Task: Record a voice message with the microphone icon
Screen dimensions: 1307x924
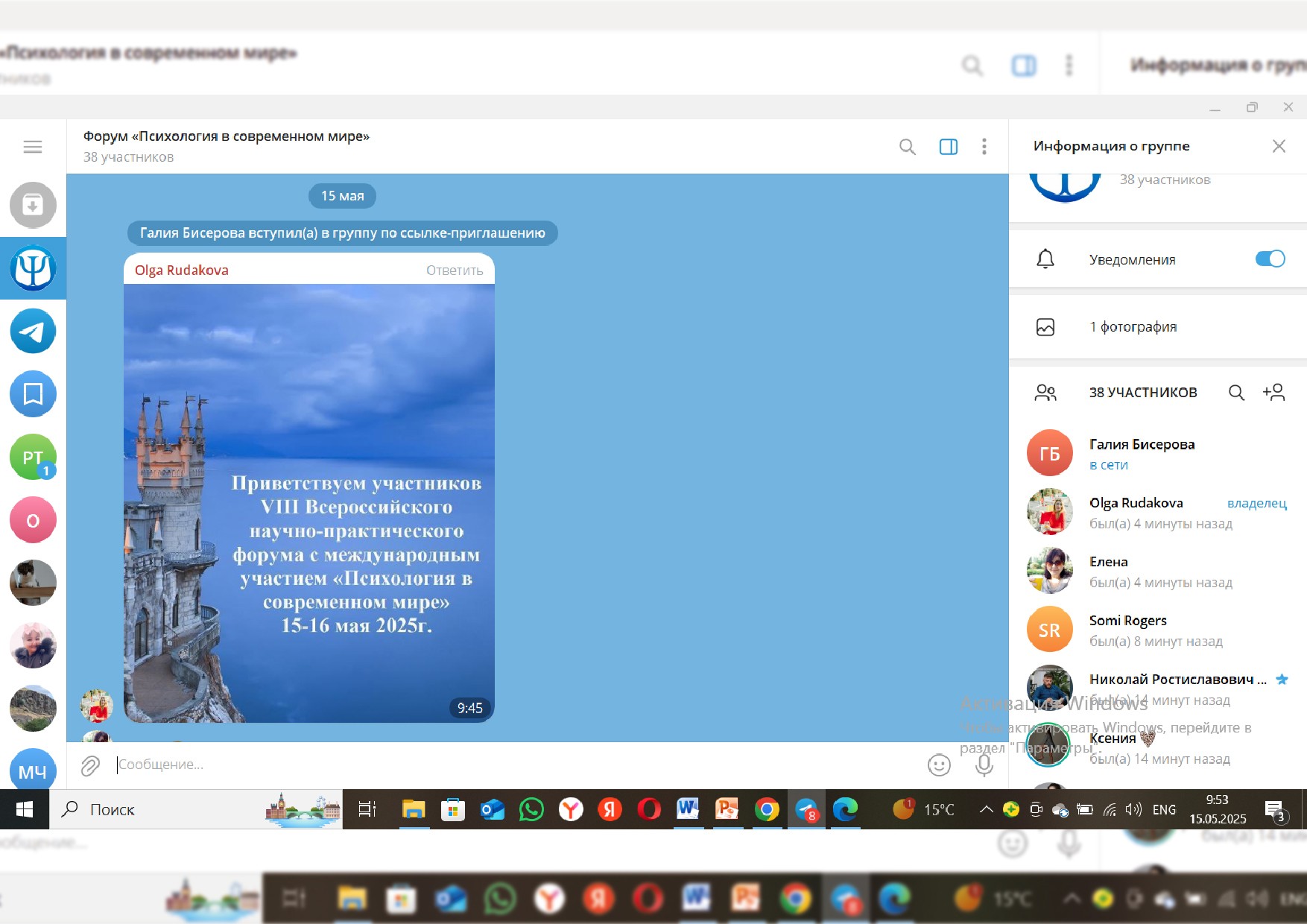Action: (984, 765)
